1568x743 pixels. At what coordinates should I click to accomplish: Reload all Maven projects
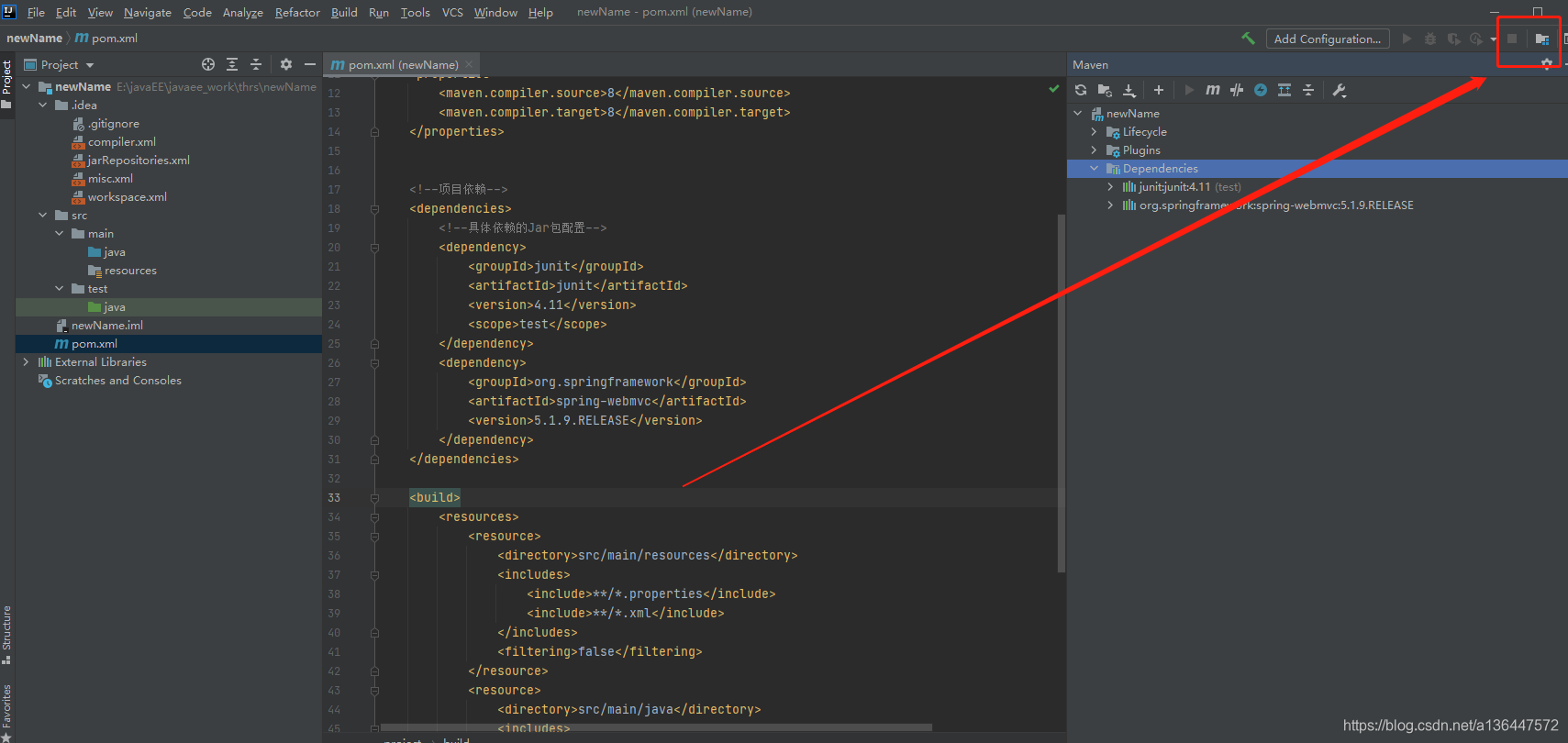click(x=1081, y=90)
